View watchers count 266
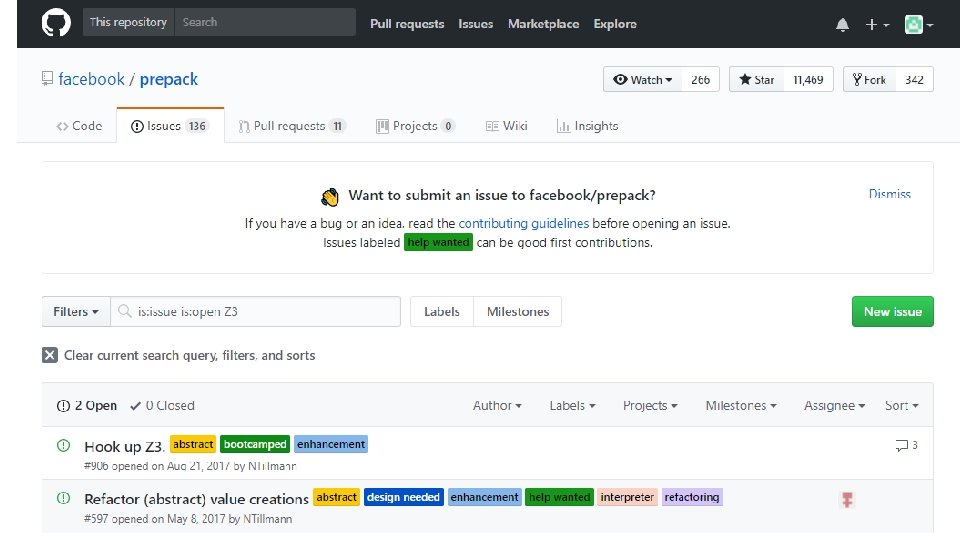This screenshot has width=960, height=540. pos(700,80)
